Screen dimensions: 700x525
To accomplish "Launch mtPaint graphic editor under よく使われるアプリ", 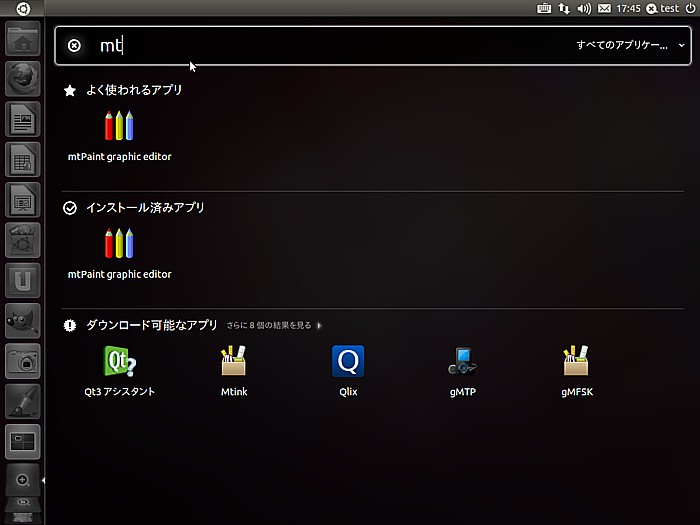I will pos(119,136).
